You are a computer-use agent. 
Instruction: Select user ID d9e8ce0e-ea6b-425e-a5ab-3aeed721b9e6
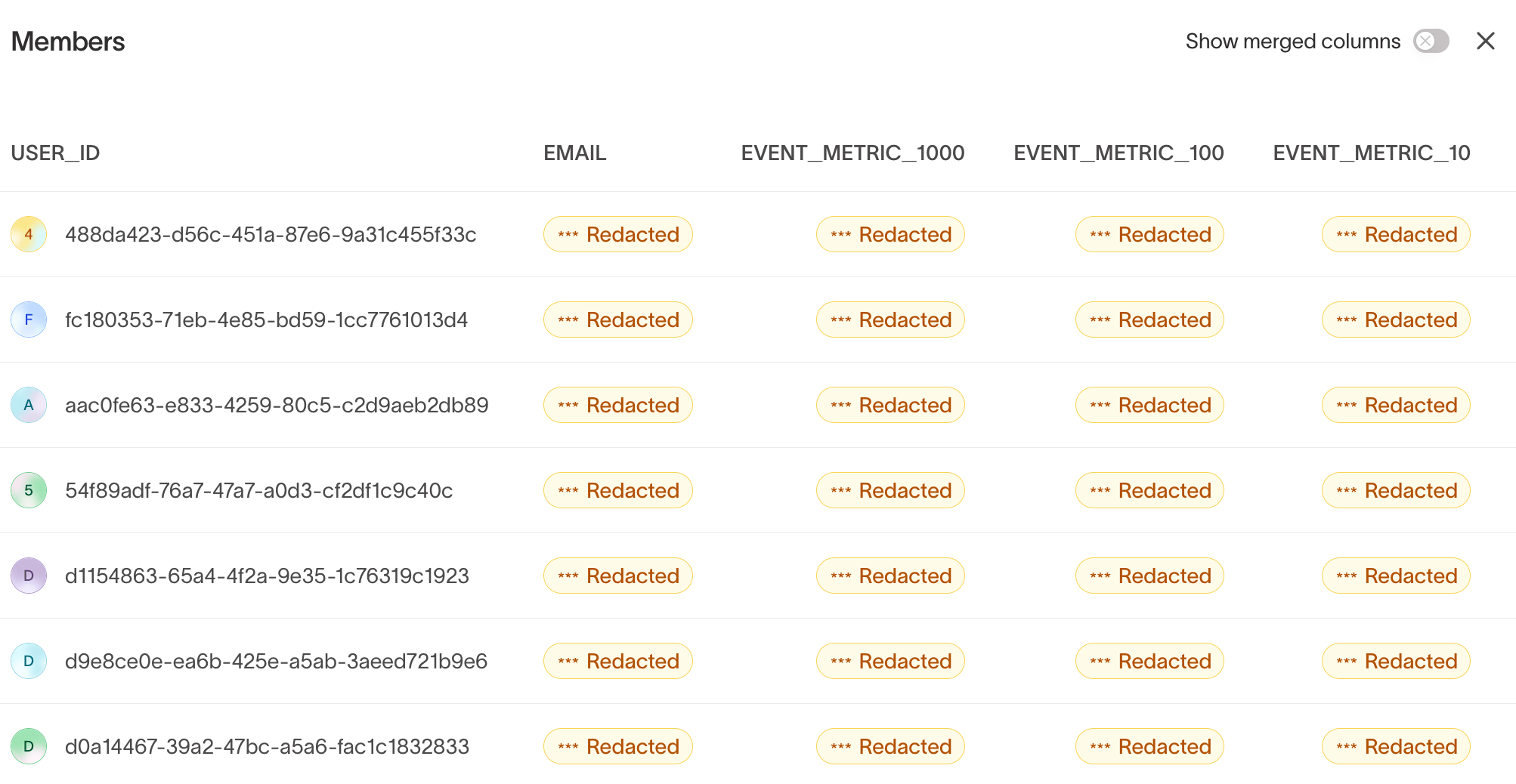click(276, 661)
